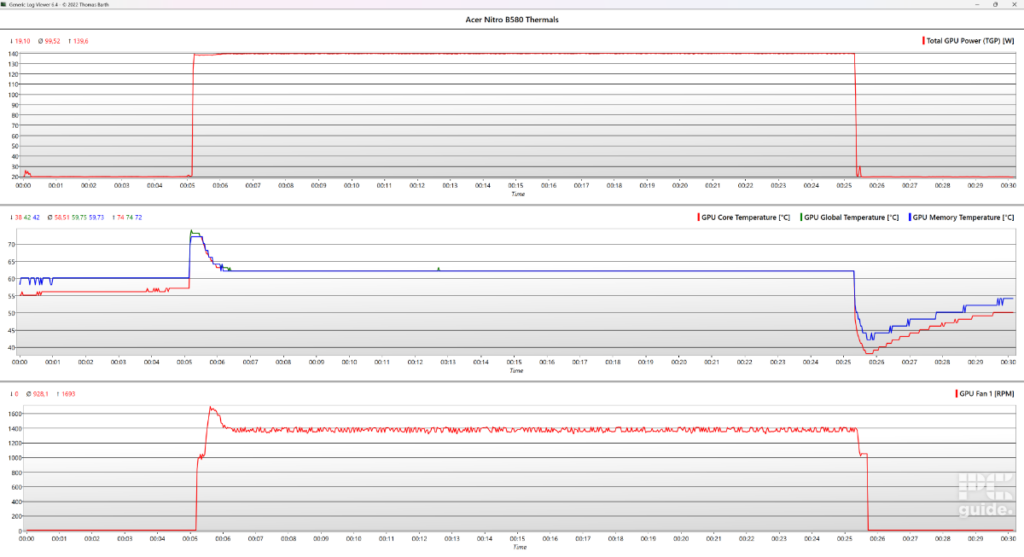1024x557 pixels.
Task: Click the 'Time' axis label under the power chart
Action: click(x=518, y=194)
